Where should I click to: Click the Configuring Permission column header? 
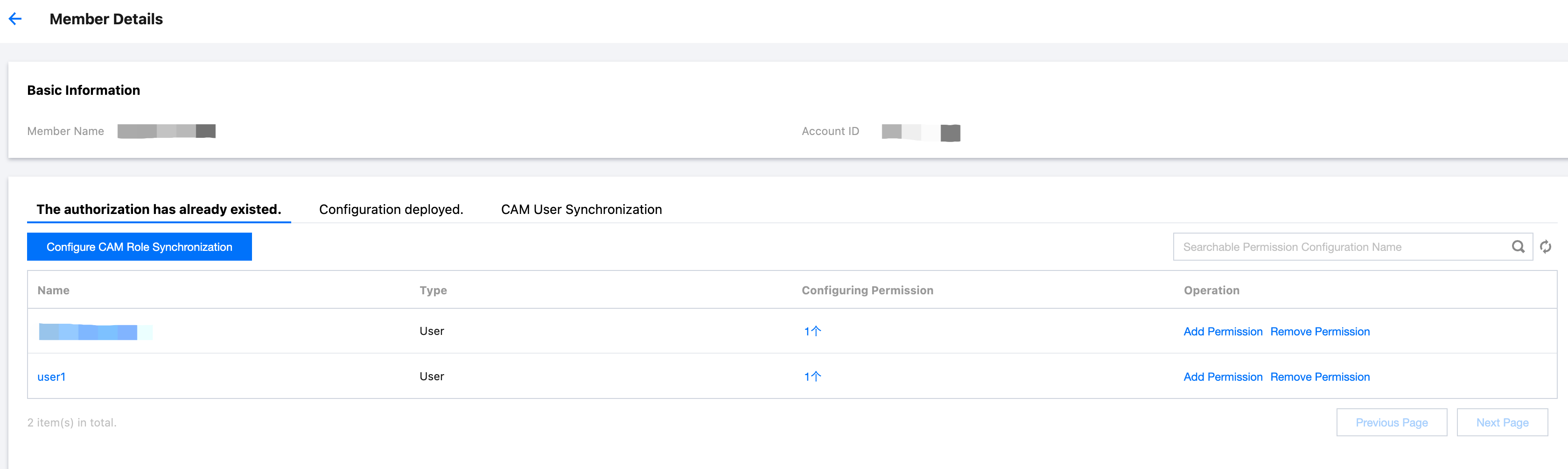coord(867,291)
